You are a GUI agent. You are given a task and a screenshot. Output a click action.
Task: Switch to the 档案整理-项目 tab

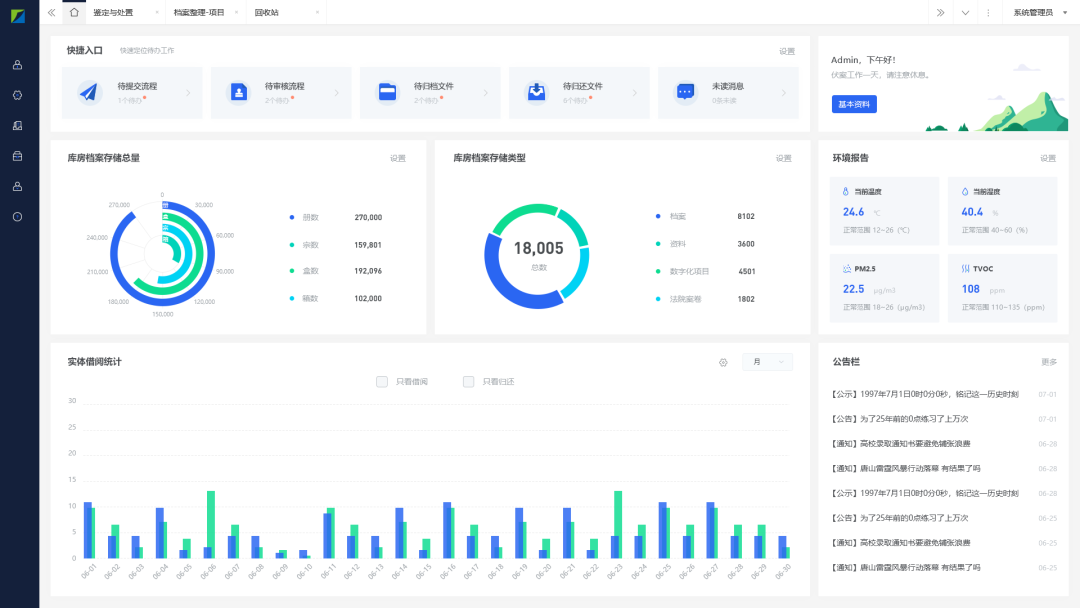tap(198, 12)
